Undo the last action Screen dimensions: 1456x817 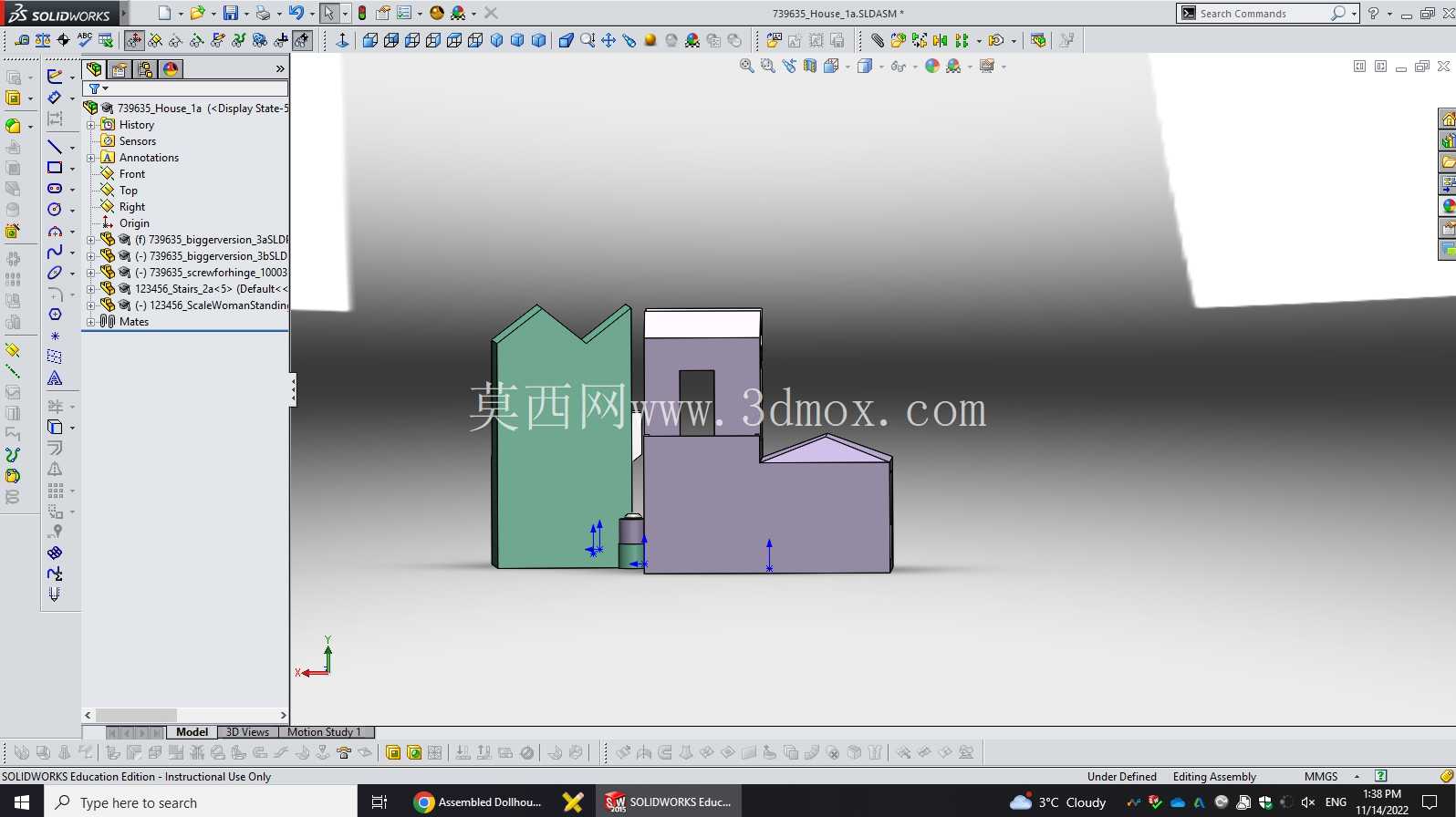click(x=296, y=13)
